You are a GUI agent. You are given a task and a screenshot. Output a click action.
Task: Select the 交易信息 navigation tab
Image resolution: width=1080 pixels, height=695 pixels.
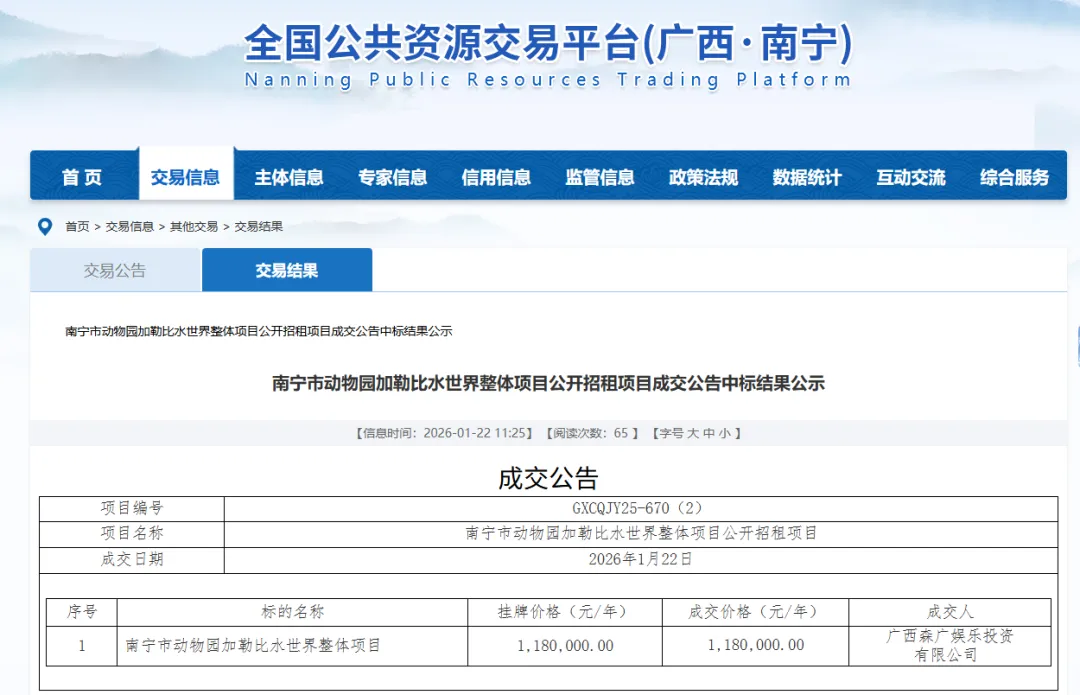[x=185, y=177]
